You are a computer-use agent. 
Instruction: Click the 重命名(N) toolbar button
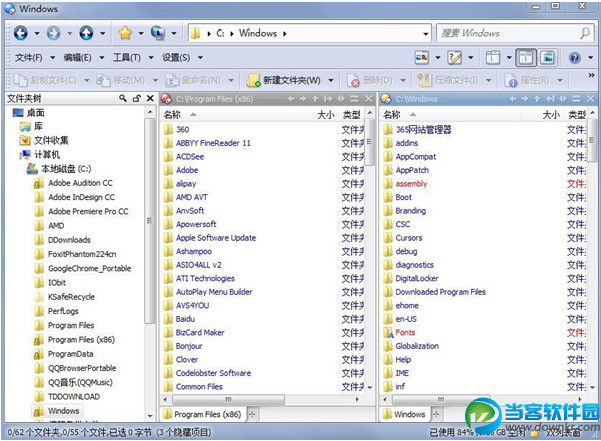click(x=193, y=80)
